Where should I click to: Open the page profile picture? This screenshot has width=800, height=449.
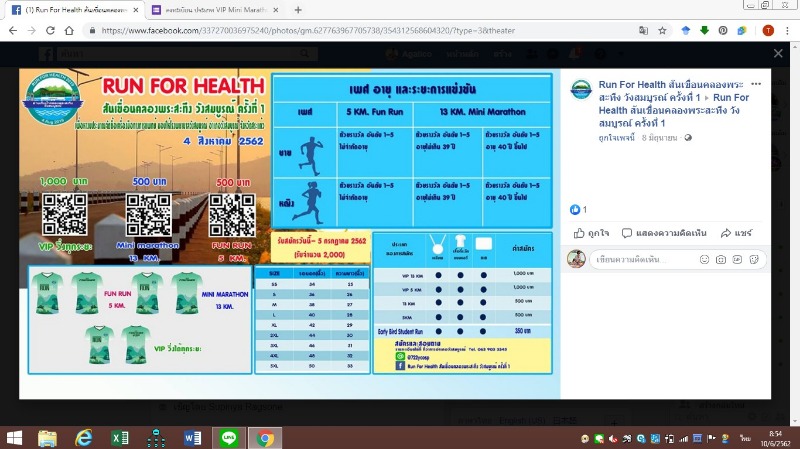pyautogui.click(x=581, y=90)
